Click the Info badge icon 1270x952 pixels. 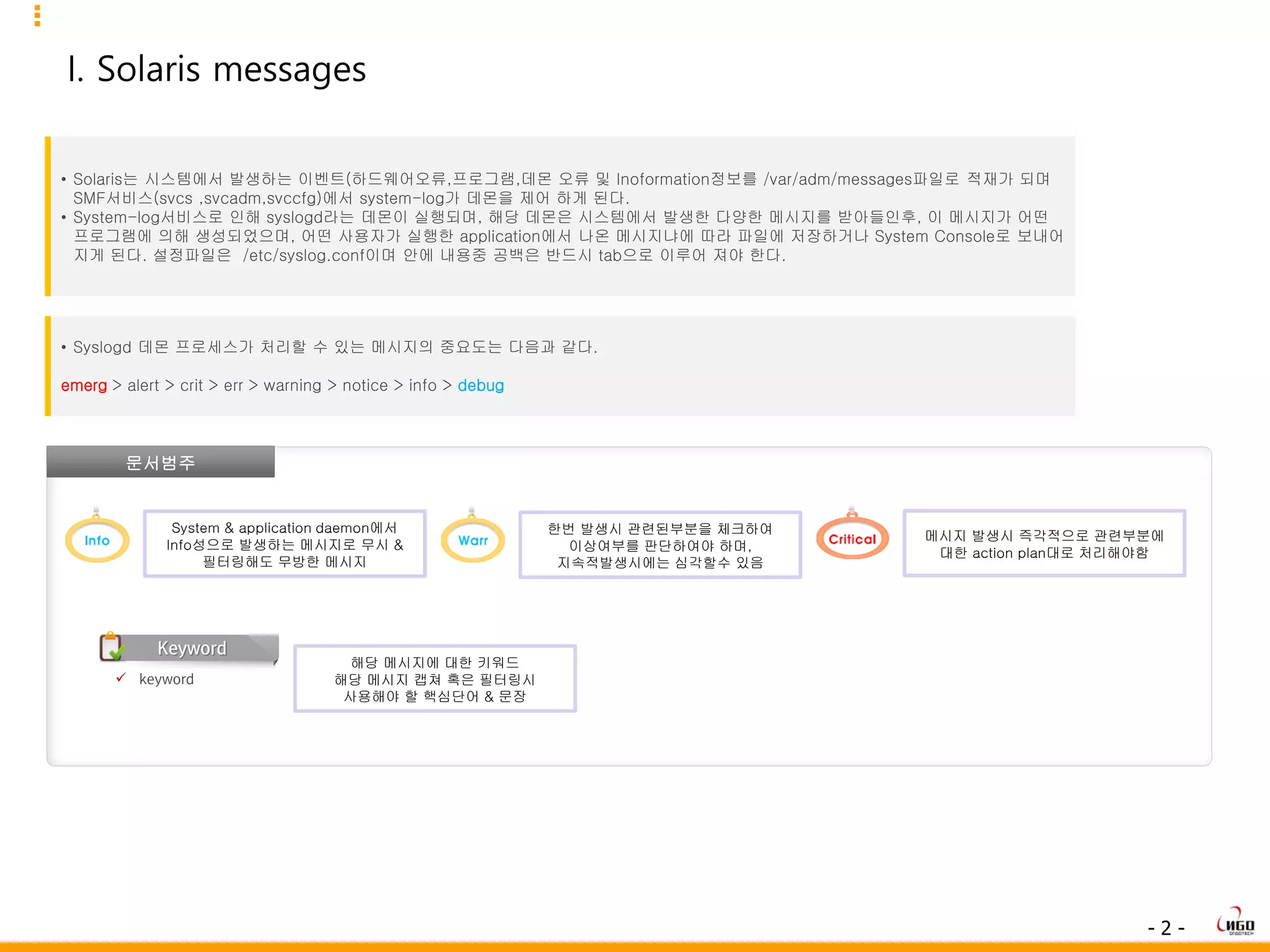pos(97,540)
